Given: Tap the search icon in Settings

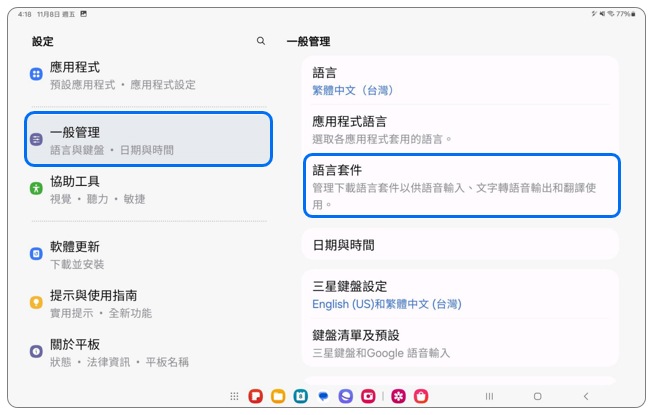Looking at the screenshot, I should tap(261, 41).
